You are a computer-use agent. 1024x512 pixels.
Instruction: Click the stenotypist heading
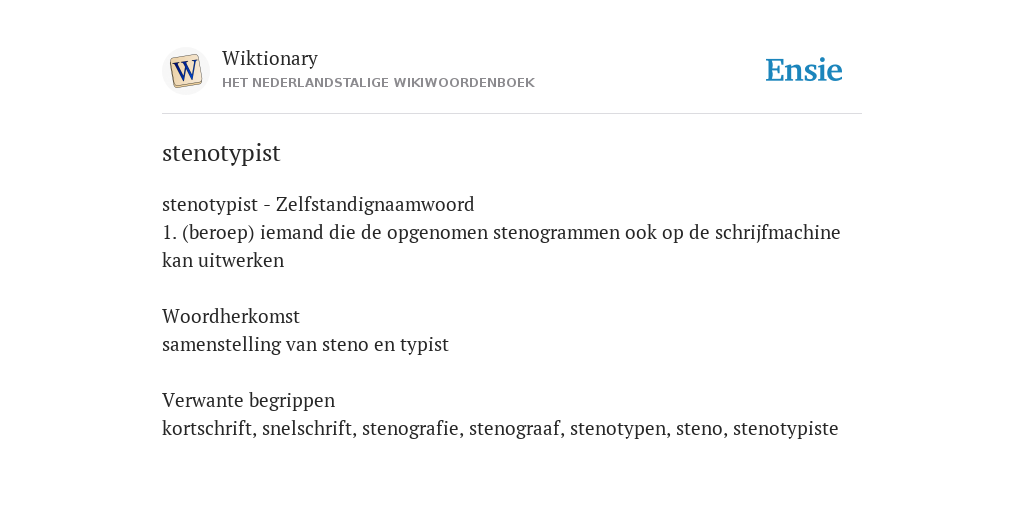[221, 153]
